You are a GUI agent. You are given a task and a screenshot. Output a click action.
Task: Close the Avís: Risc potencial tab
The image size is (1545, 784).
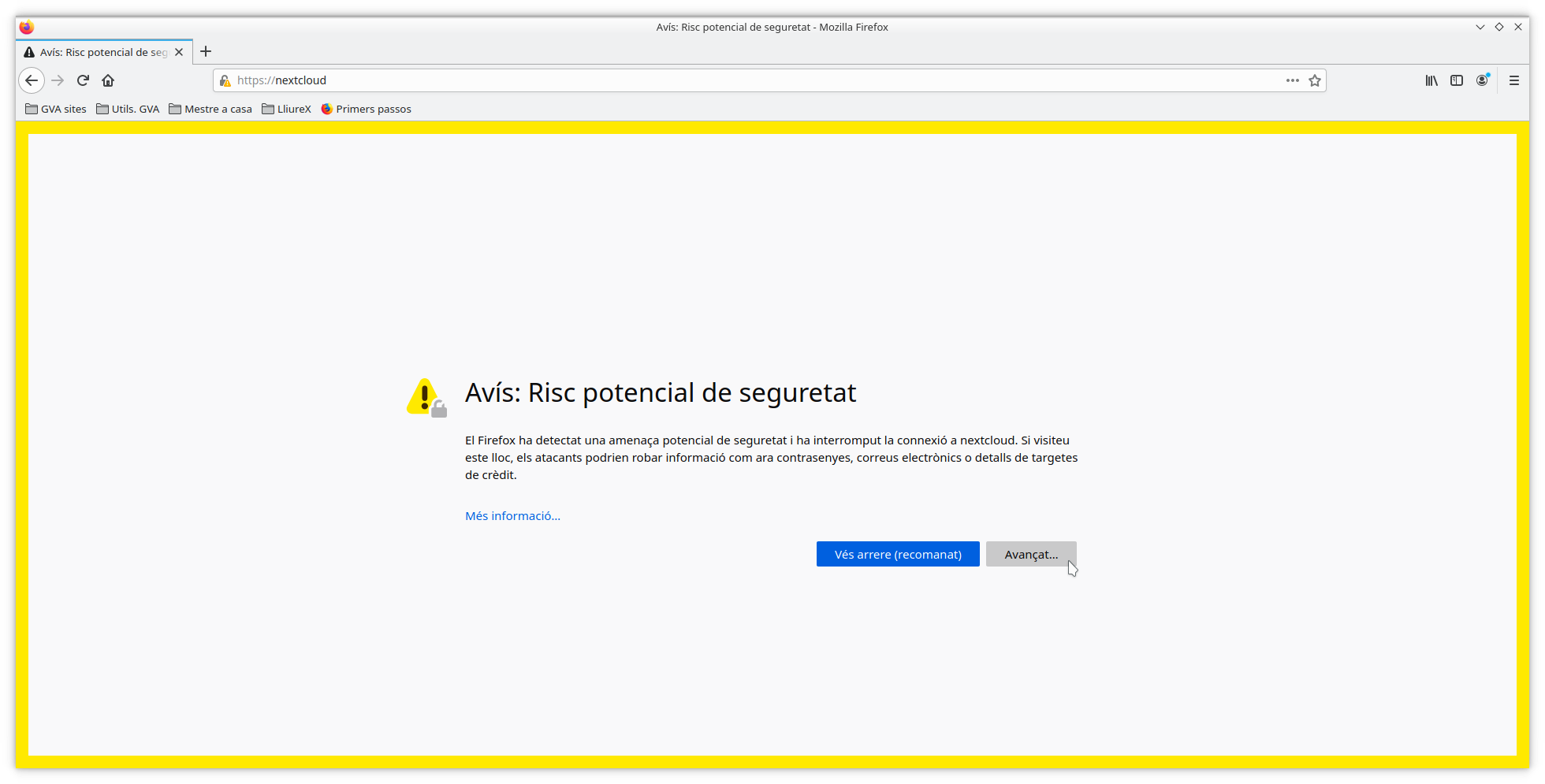coord(179,52)
